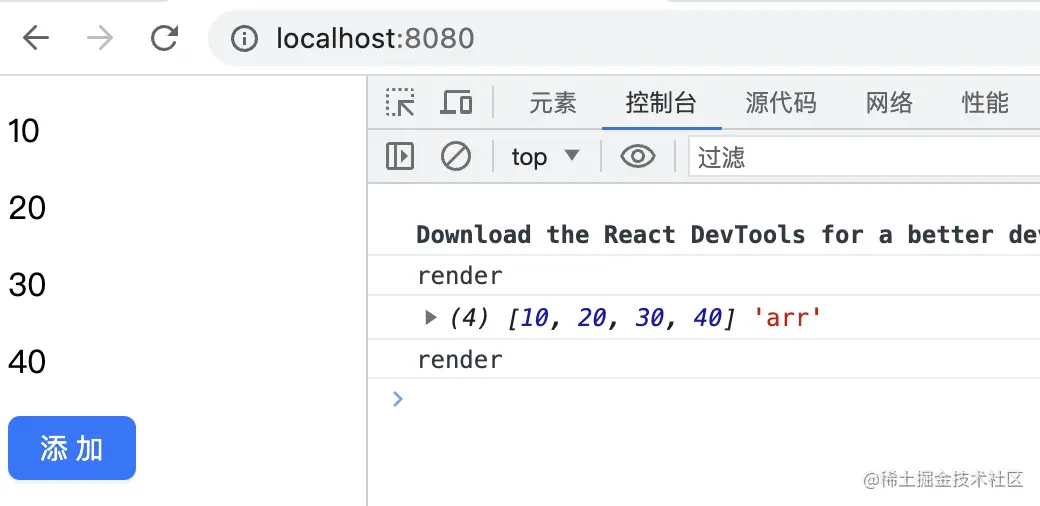Viewport: 1040px width, 506px height.
Task: Show the console sidebar panel icon
Action: [400, 157]
